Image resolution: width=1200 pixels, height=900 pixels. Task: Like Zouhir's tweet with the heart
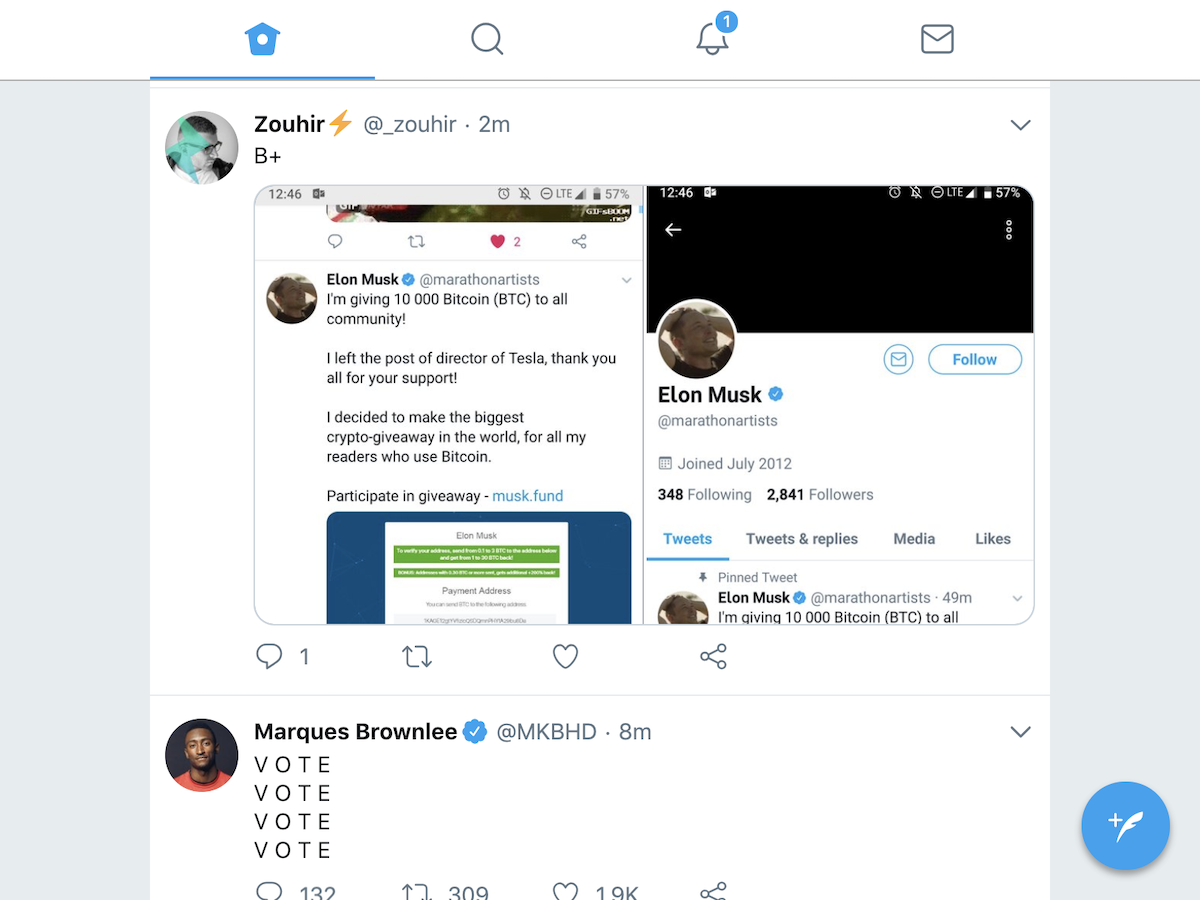pyautogui.click(x=565, y=656)
